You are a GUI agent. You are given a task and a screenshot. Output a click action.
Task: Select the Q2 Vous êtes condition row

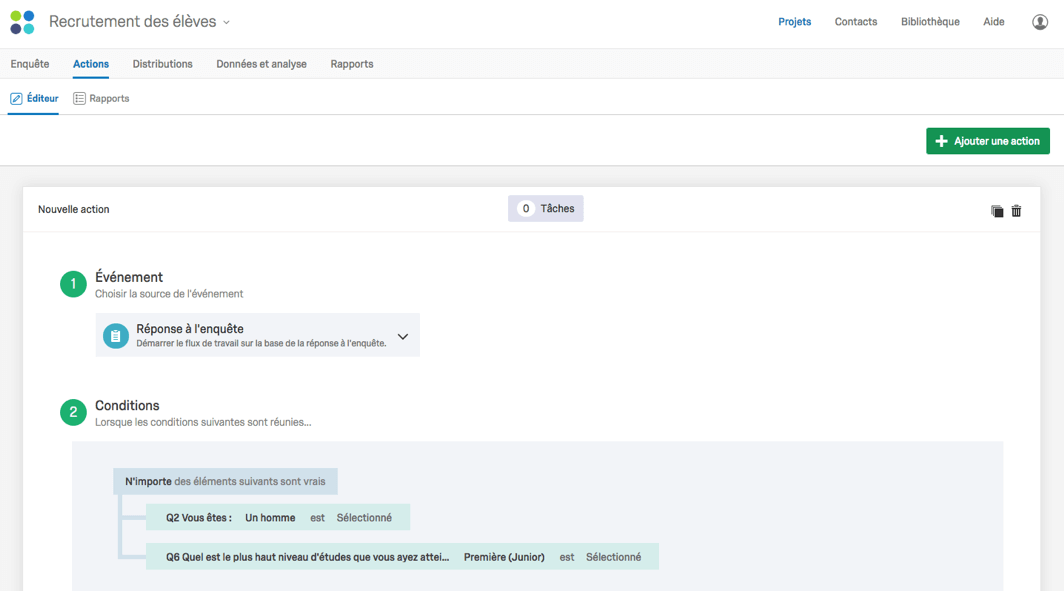pyautogui.click(x=278, y=518)
